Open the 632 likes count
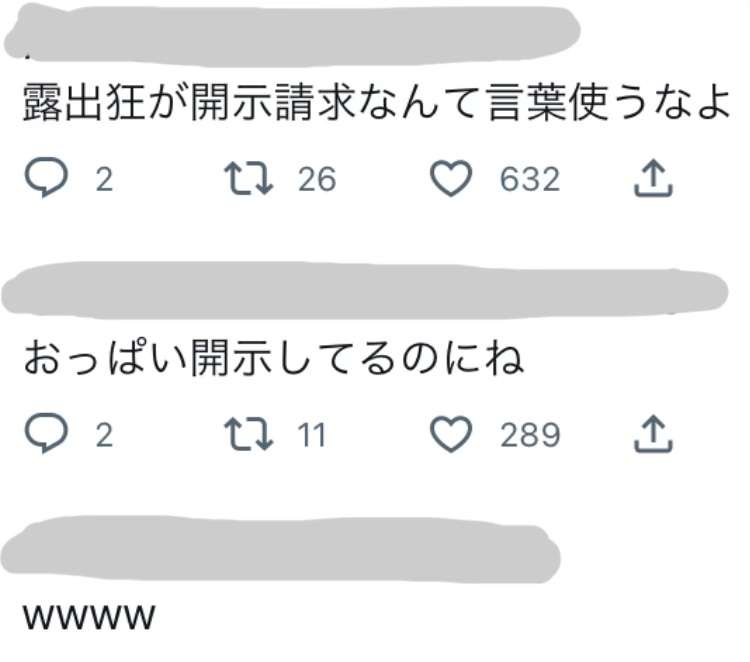The height and width of the screenshot is (662, 750). [x=529, y=179]
